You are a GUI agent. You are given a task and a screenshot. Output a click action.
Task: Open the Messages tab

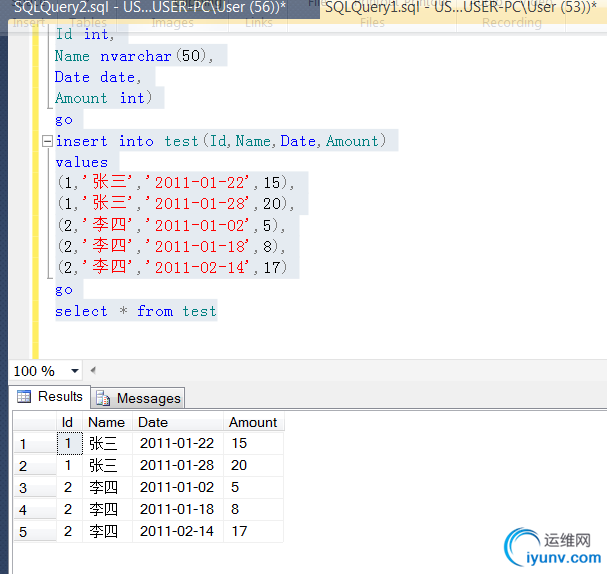point(138,398)
